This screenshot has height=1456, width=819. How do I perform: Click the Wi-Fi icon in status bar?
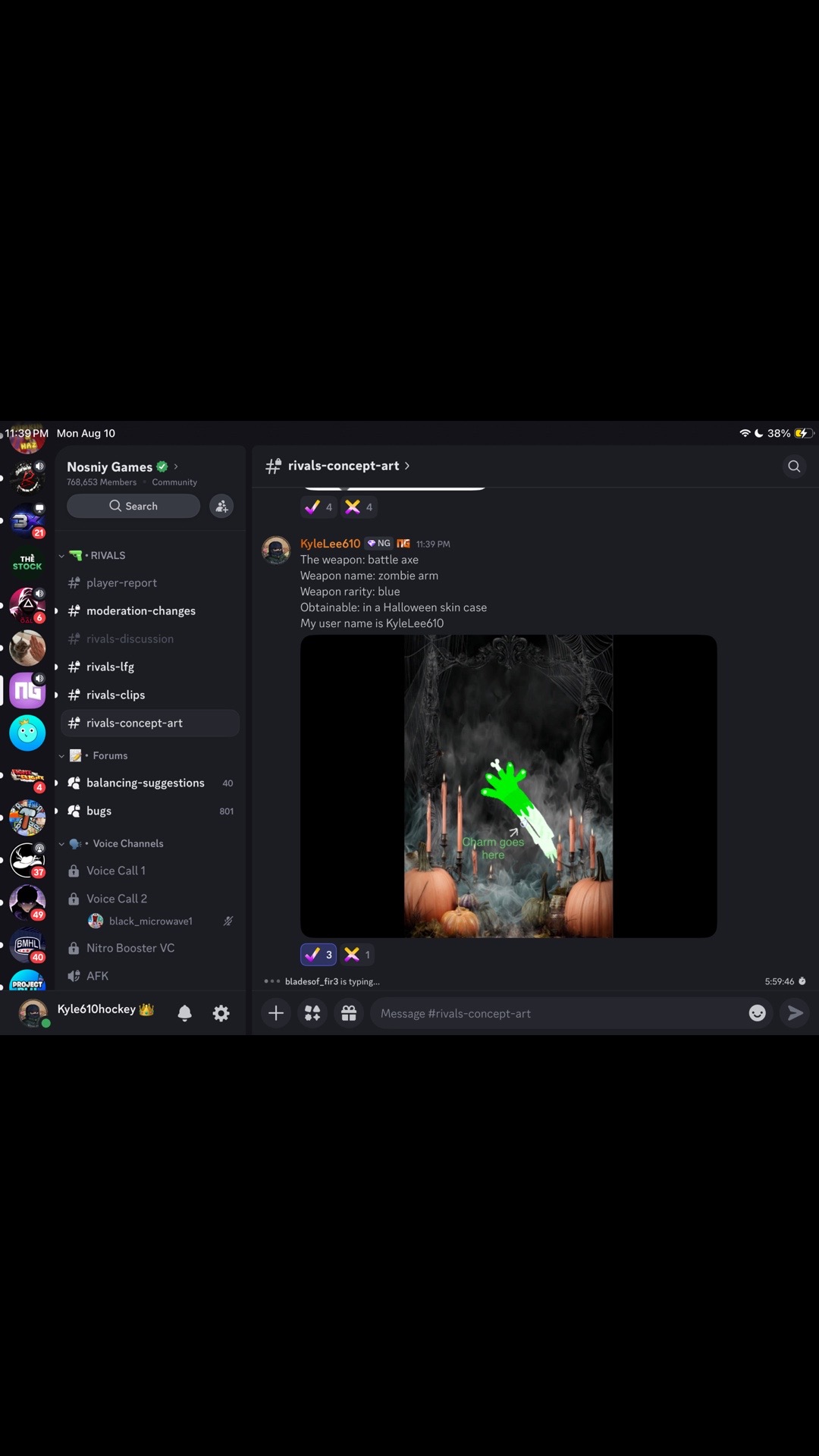pyautogui.click(x=745, y=433)
